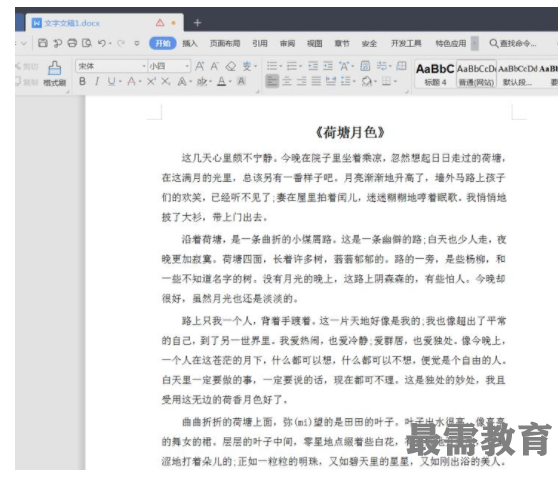Click the show/hide marks icon
This screenshot has height=479, width=558.
click(401, 66)
